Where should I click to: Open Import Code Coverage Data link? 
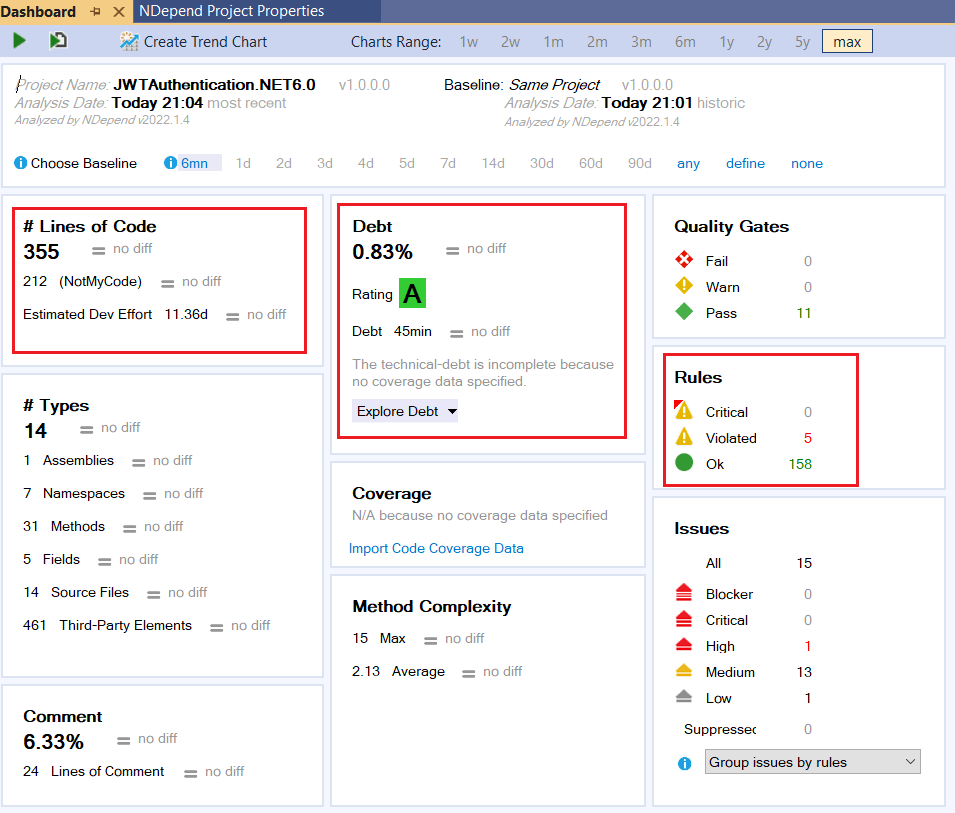point(436,548)
